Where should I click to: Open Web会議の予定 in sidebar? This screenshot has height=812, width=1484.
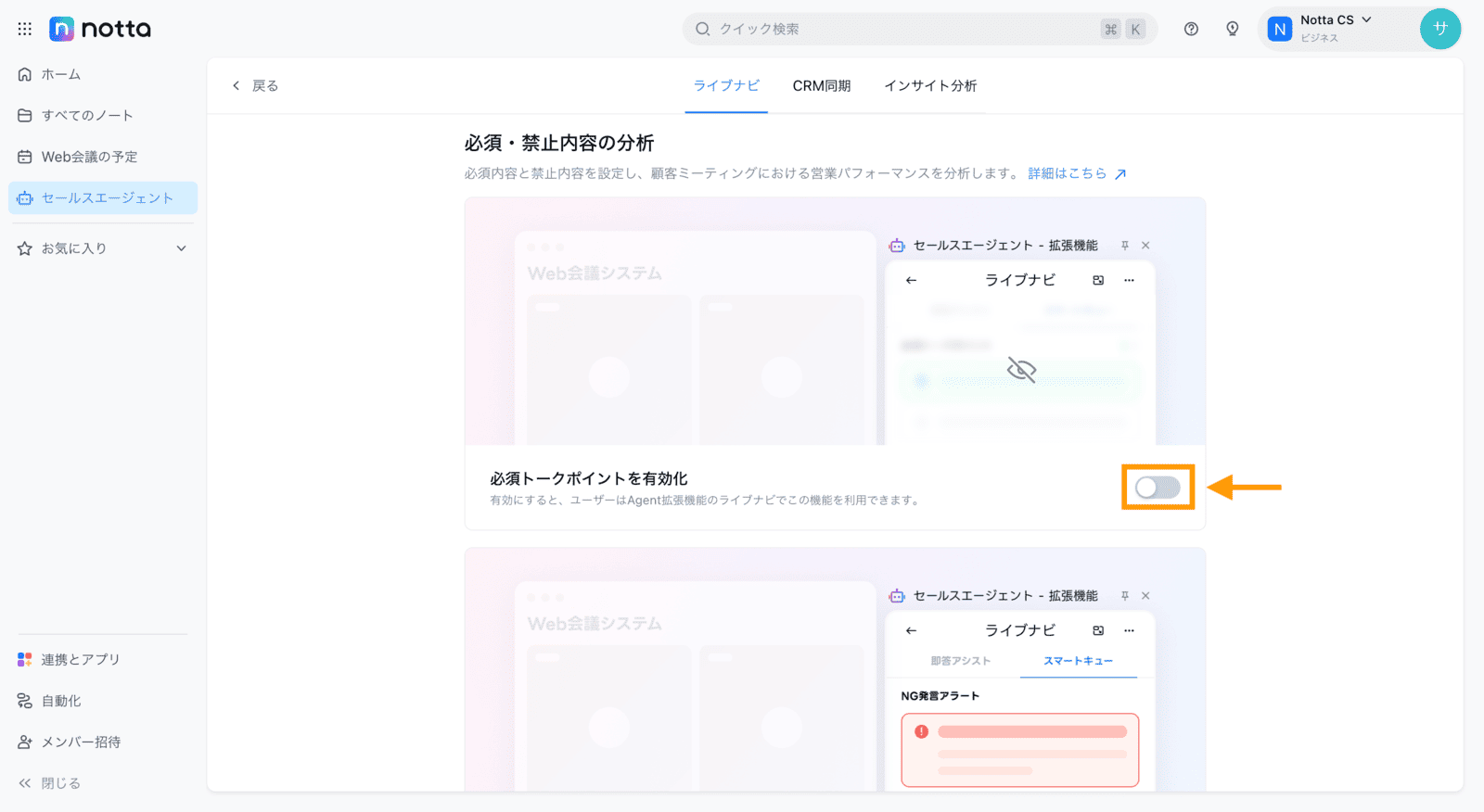[x=103, y=157]
